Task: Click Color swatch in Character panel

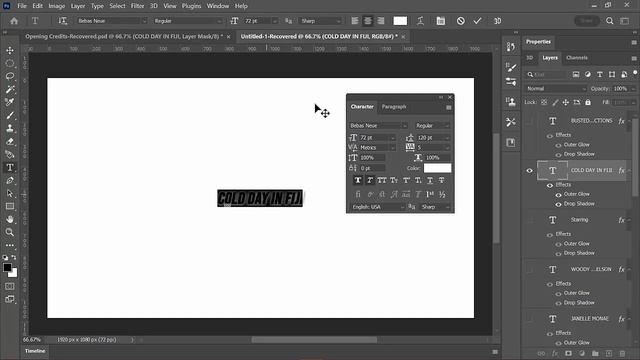Action: coord(438,168)
